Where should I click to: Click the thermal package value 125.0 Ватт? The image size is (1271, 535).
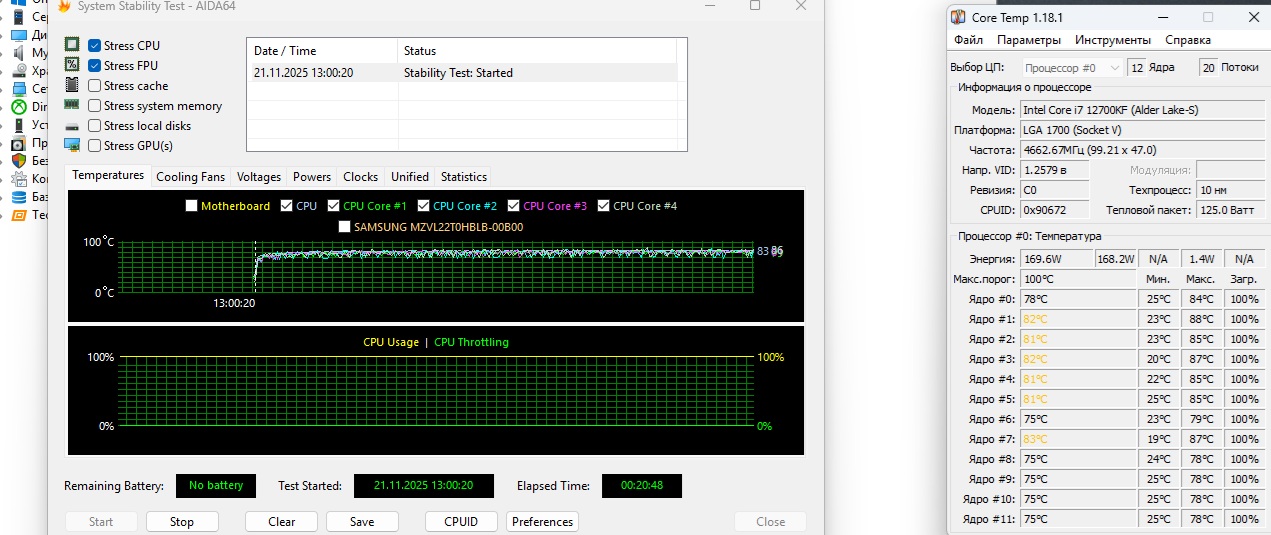coord(1229,210)
